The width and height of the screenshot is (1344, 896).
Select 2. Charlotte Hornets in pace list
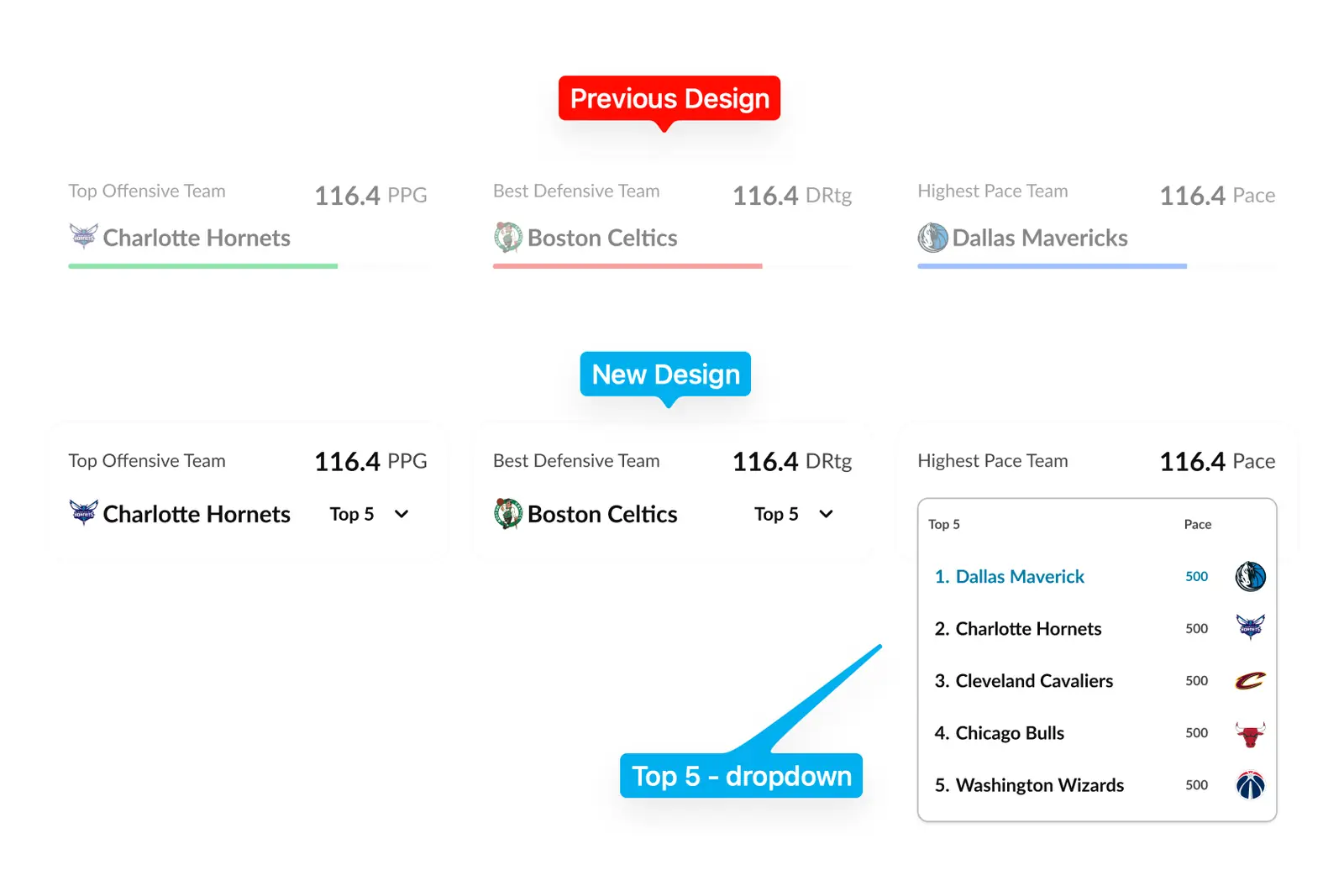1097,628
